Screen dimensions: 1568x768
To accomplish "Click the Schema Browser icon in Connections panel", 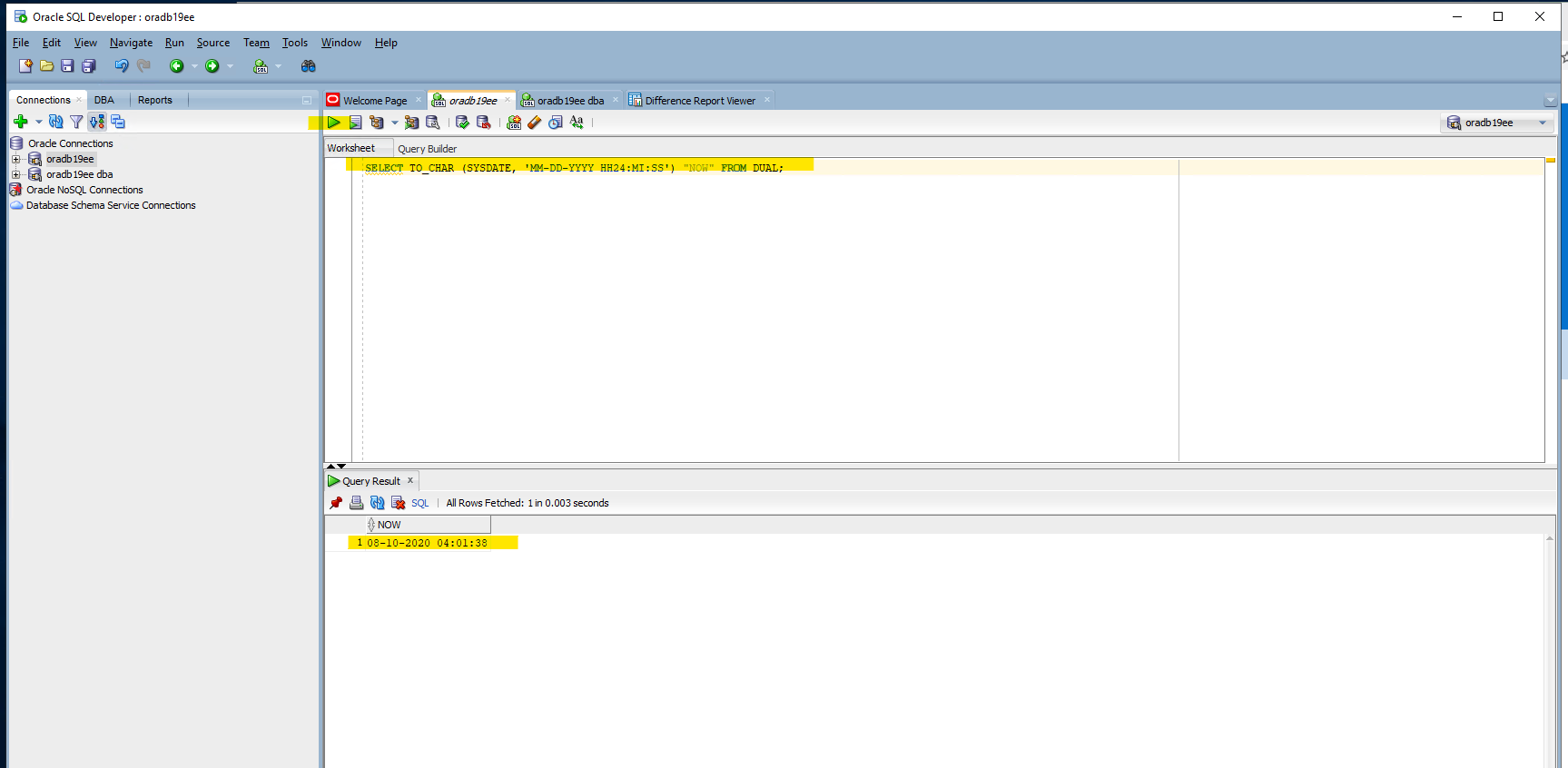I will (x=97, y=122).
